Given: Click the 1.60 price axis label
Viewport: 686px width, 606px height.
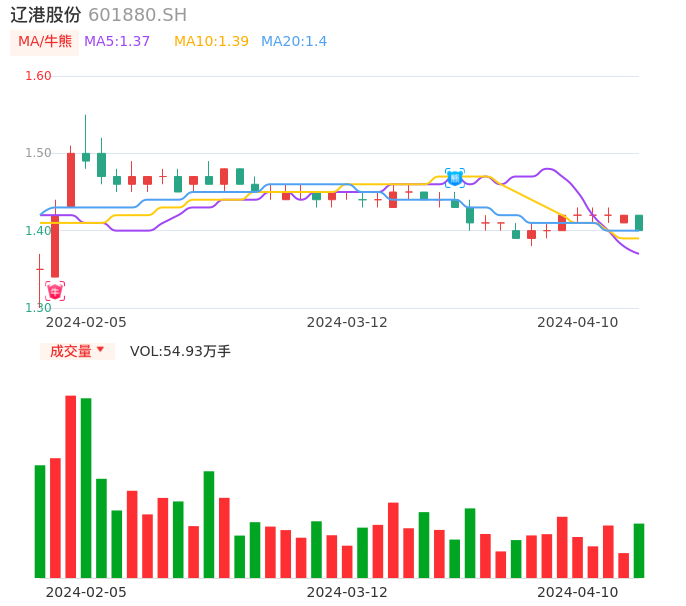Looking at the screenshot, I should point(38,76).
